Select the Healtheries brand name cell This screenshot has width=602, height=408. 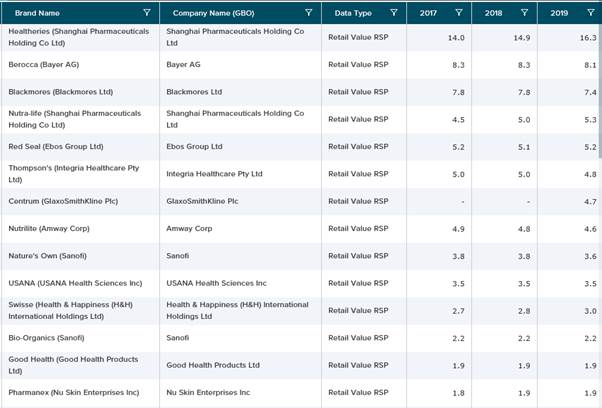tap(79, 37)
